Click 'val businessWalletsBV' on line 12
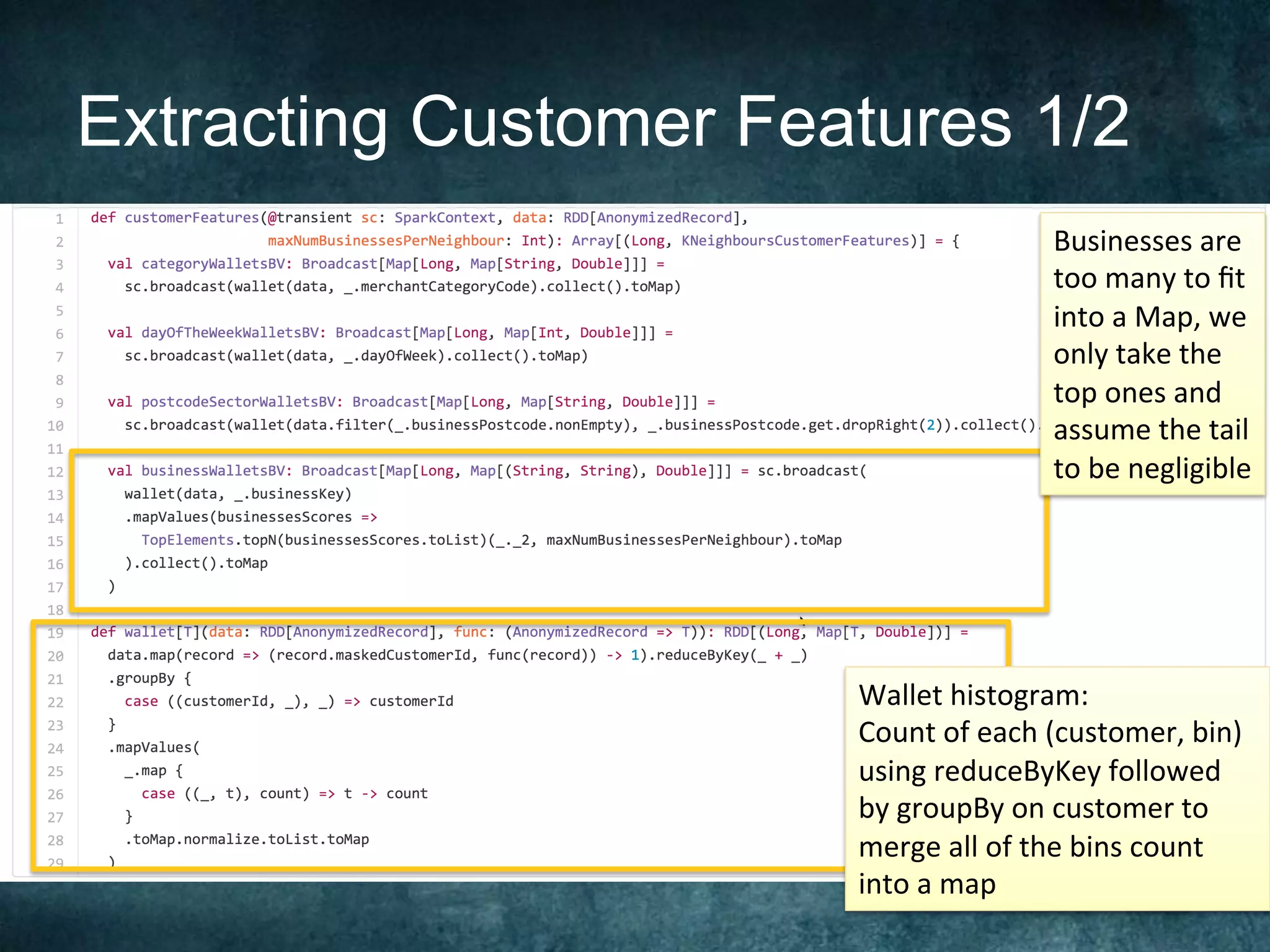 196,471
